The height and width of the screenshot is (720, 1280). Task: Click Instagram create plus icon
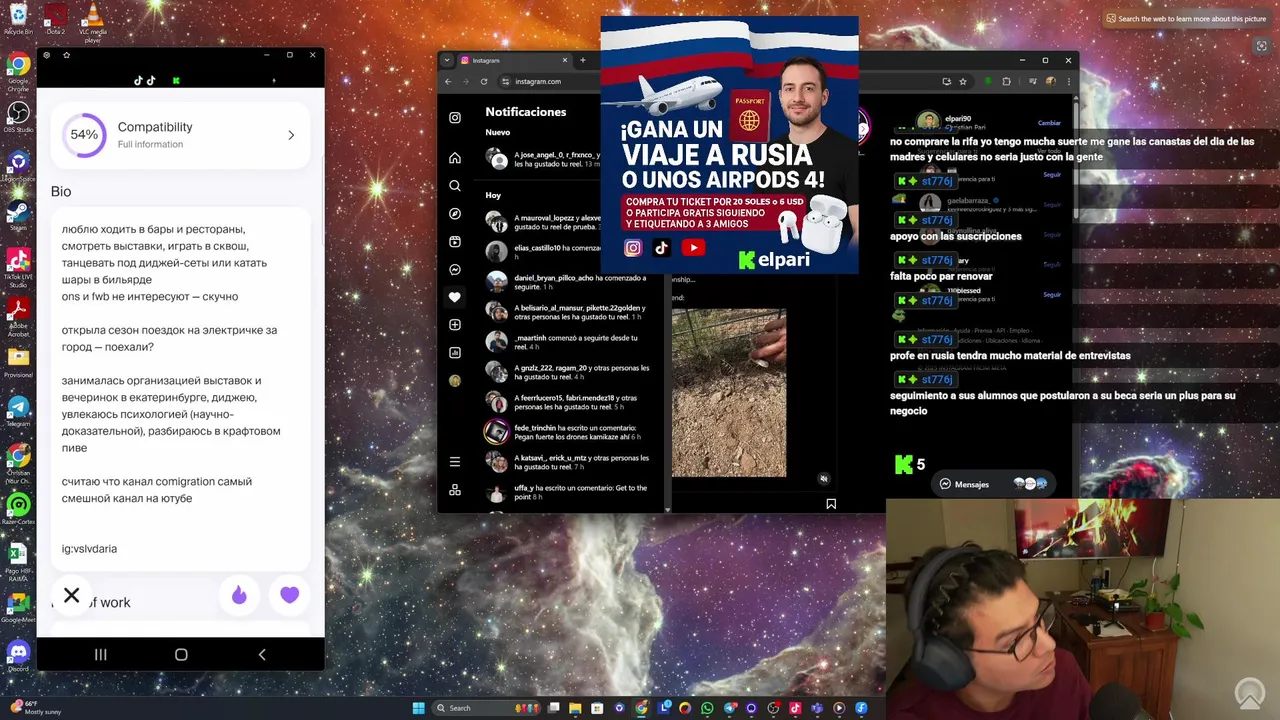click(455, 325)
